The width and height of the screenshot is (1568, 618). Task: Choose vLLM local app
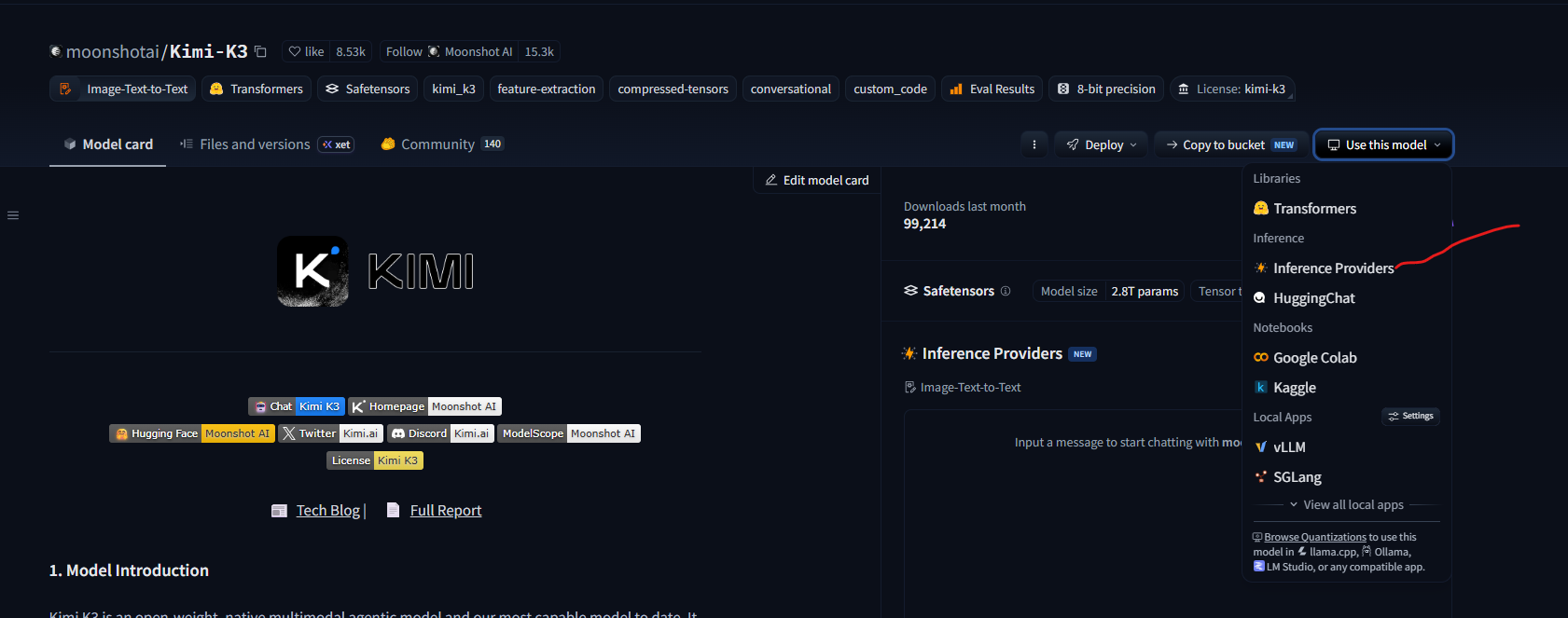tap(1346, 447)
